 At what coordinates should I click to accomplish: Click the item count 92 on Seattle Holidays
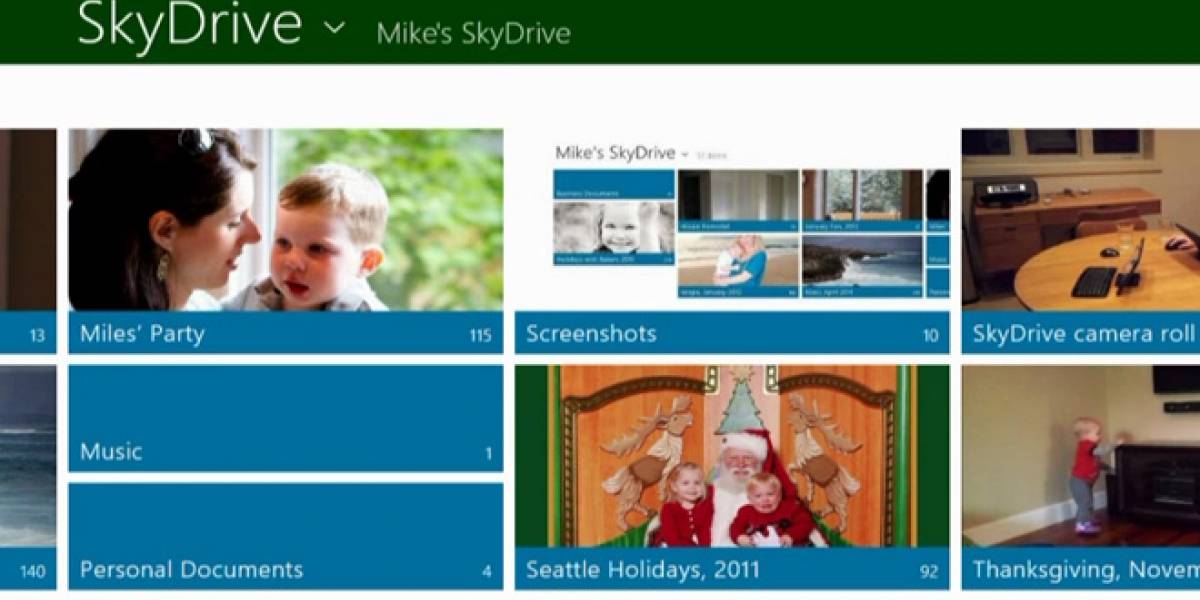[x=930, y=572]
